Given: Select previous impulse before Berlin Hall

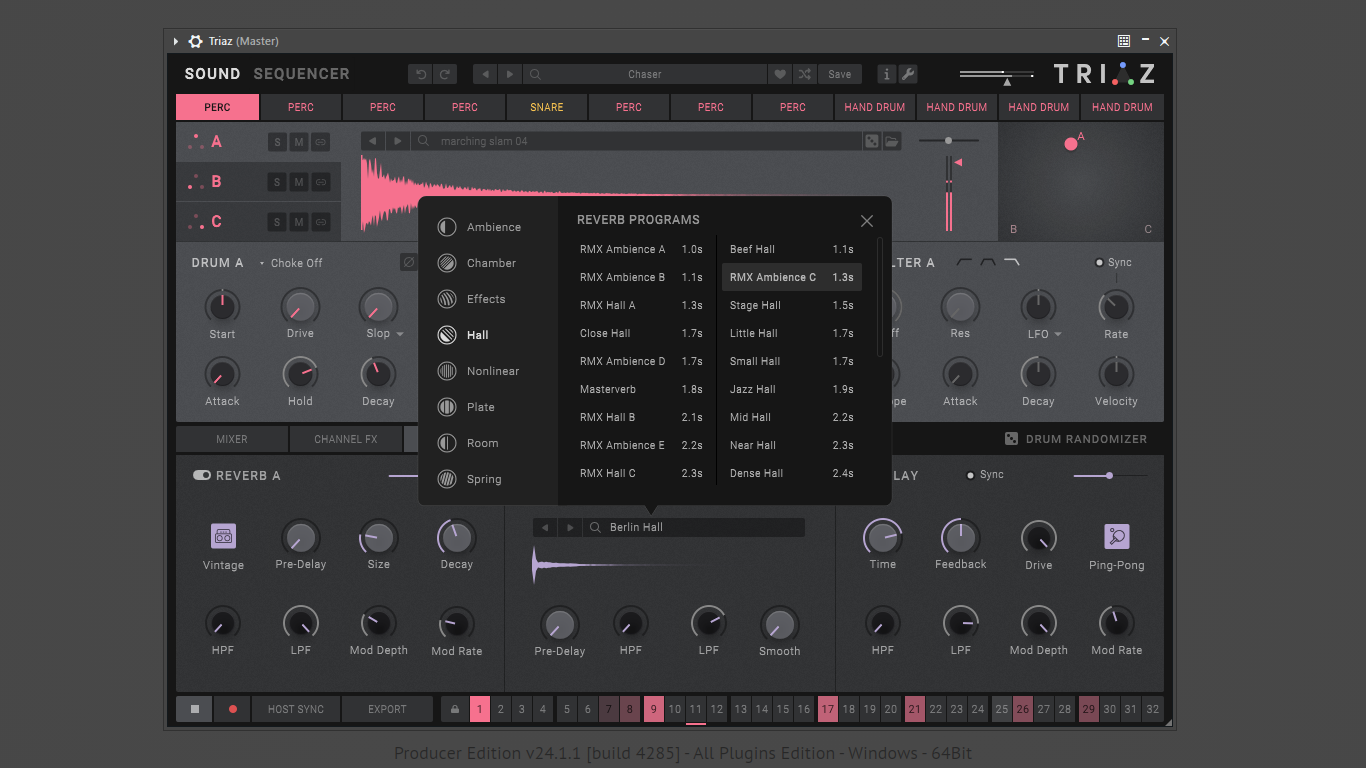Looking at the screenshot, I should tap(545, 527).
